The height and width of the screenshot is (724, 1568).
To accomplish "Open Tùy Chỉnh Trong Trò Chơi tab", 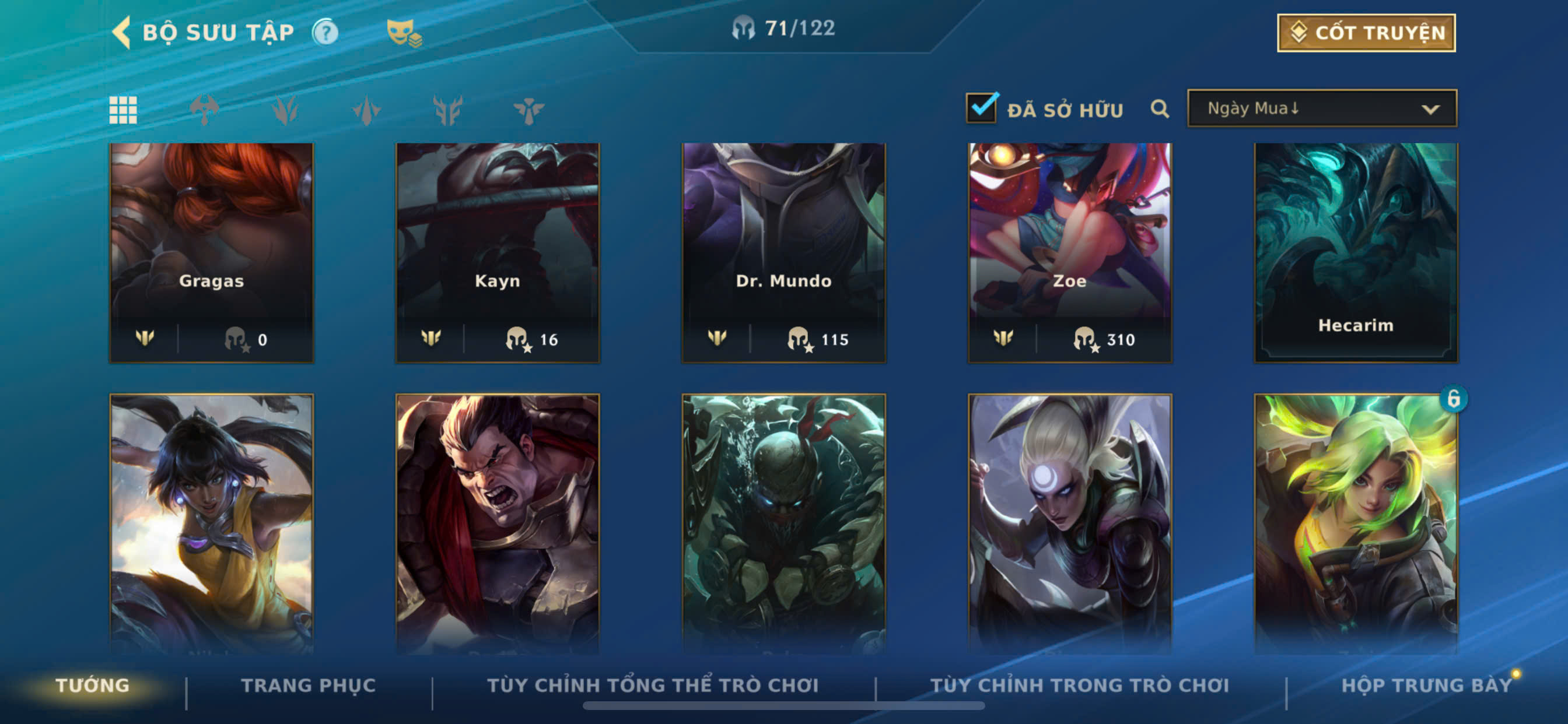I will pyautogui.click(x=1079, y=685).
